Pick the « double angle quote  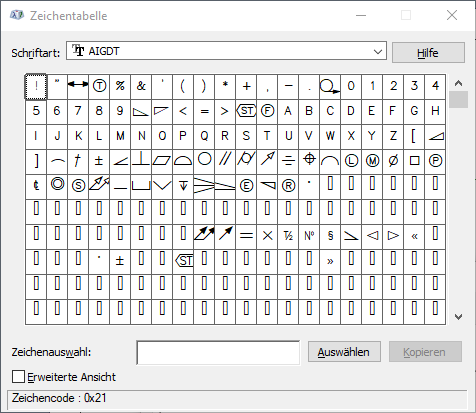[x=414, y=236]
